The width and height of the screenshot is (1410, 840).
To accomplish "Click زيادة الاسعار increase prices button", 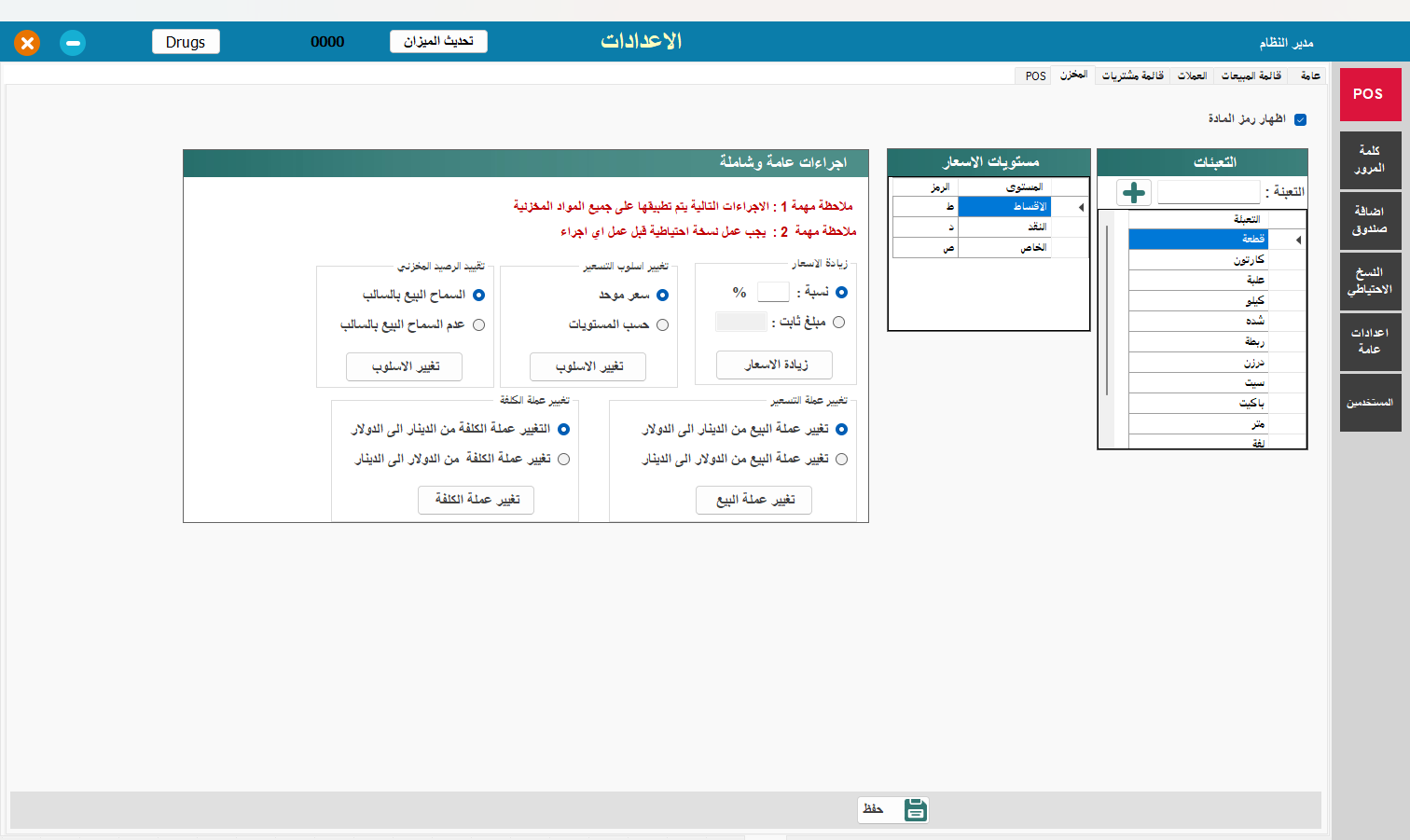I will (x=774, y=365).
